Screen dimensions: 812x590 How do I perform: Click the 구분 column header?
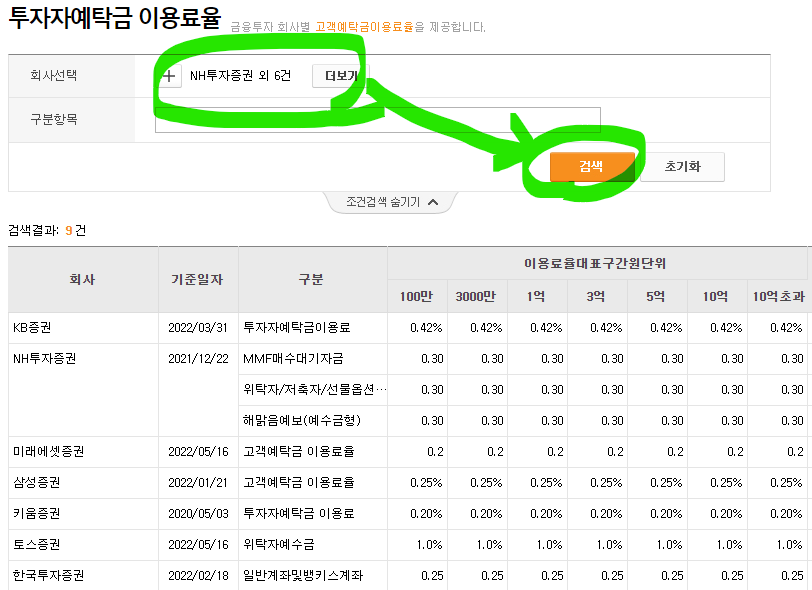coord(312,280)
